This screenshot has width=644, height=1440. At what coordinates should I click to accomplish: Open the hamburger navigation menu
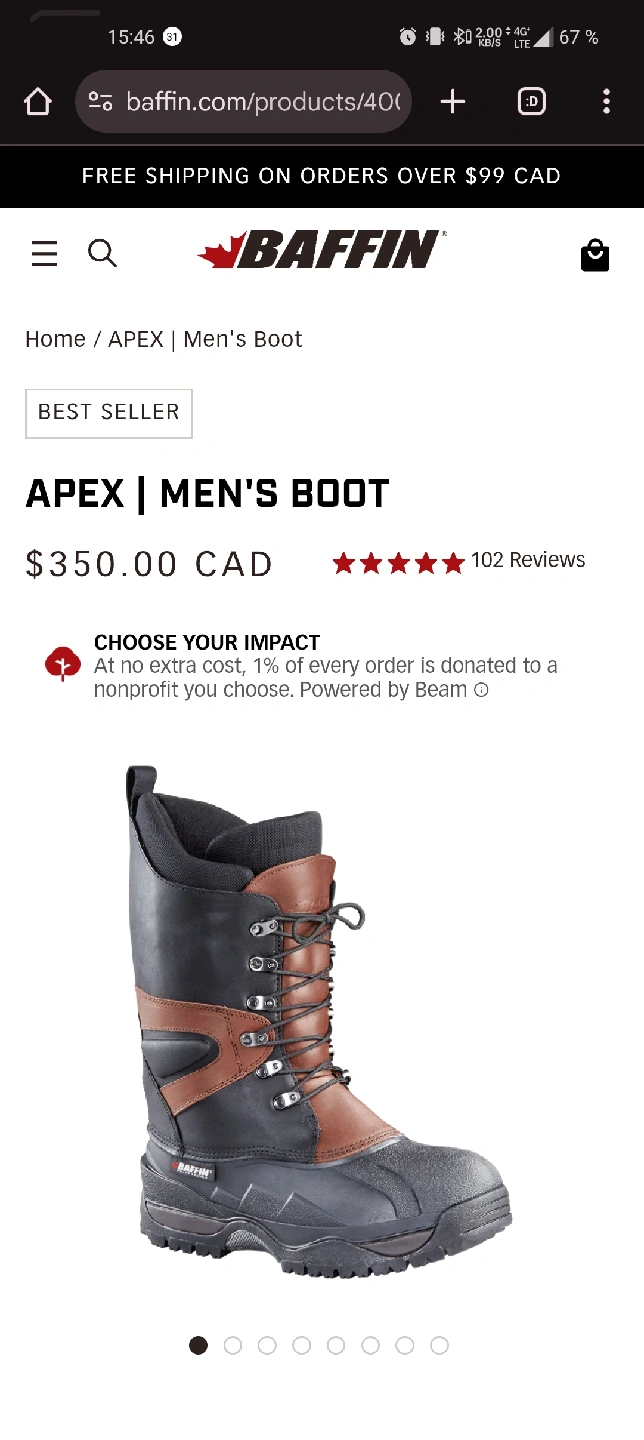pyautogui.click(x=44, y=254)
